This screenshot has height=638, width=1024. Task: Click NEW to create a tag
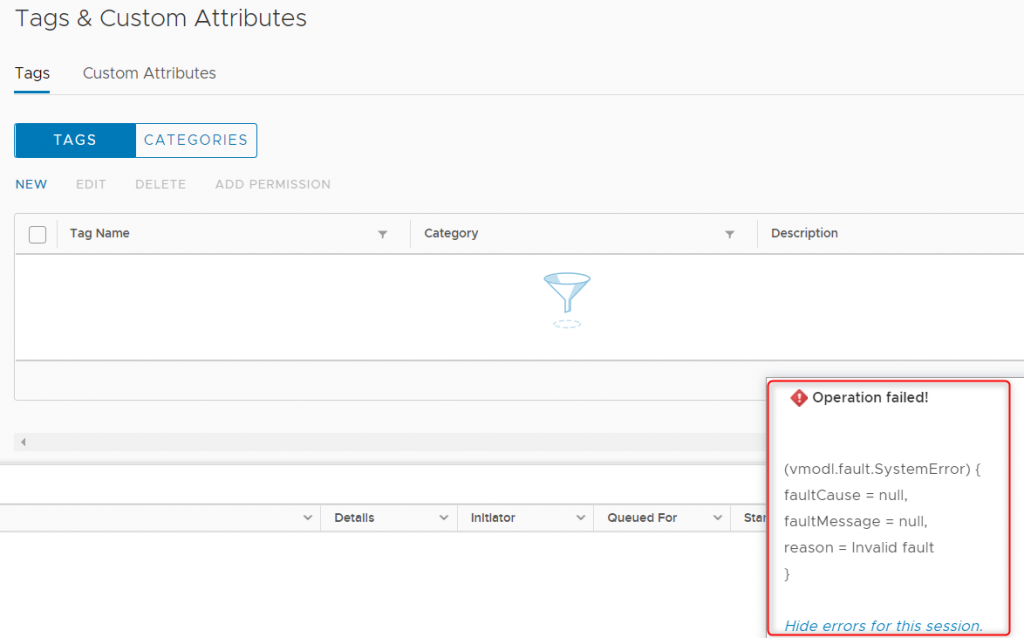click(31, 184)
